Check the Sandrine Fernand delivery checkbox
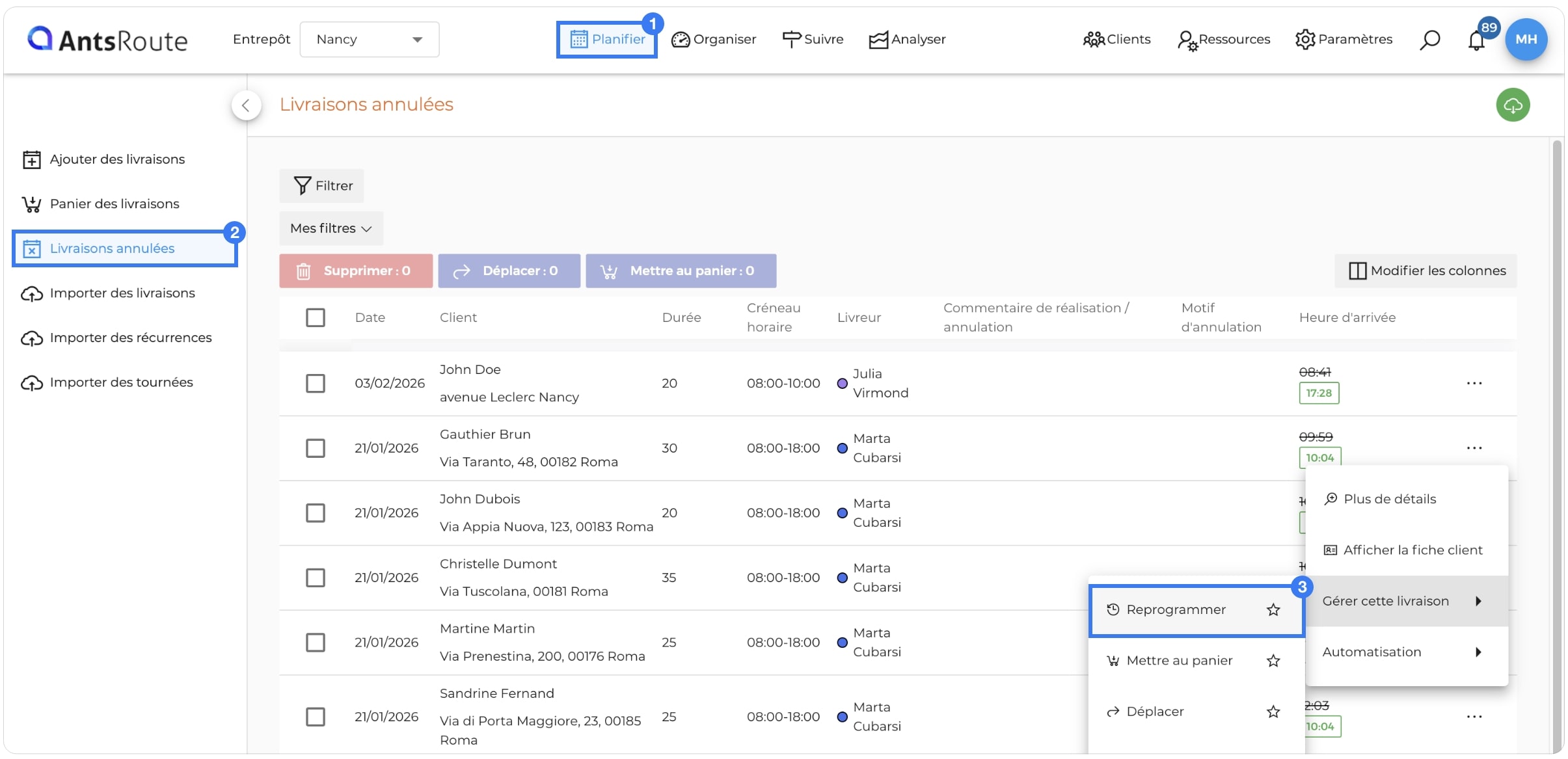 pos(316,717)
